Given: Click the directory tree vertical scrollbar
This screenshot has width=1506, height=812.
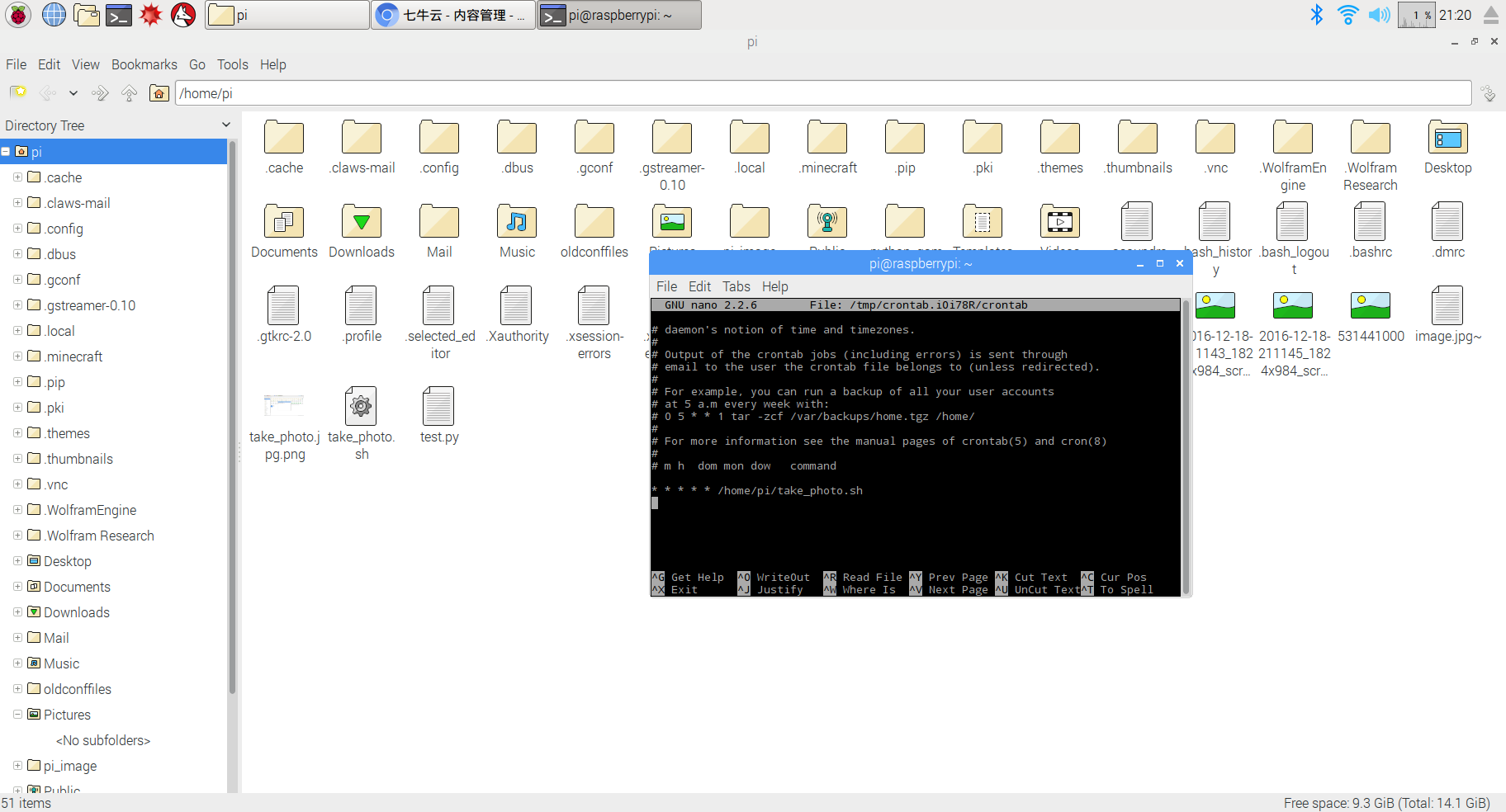Looking at the screenshot, I should point(233,417).
